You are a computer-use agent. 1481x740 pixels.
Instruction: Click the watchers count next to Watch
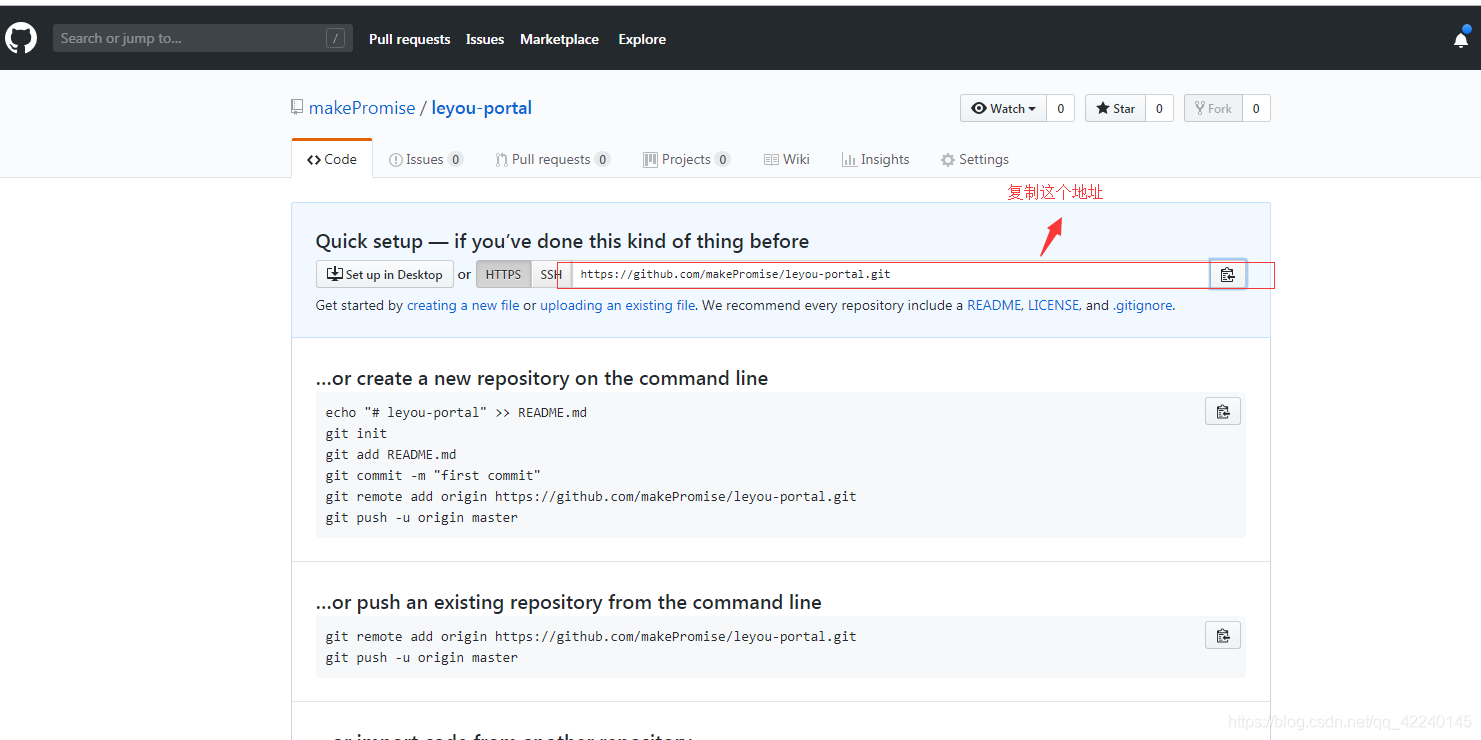[x=1061, y=108]
